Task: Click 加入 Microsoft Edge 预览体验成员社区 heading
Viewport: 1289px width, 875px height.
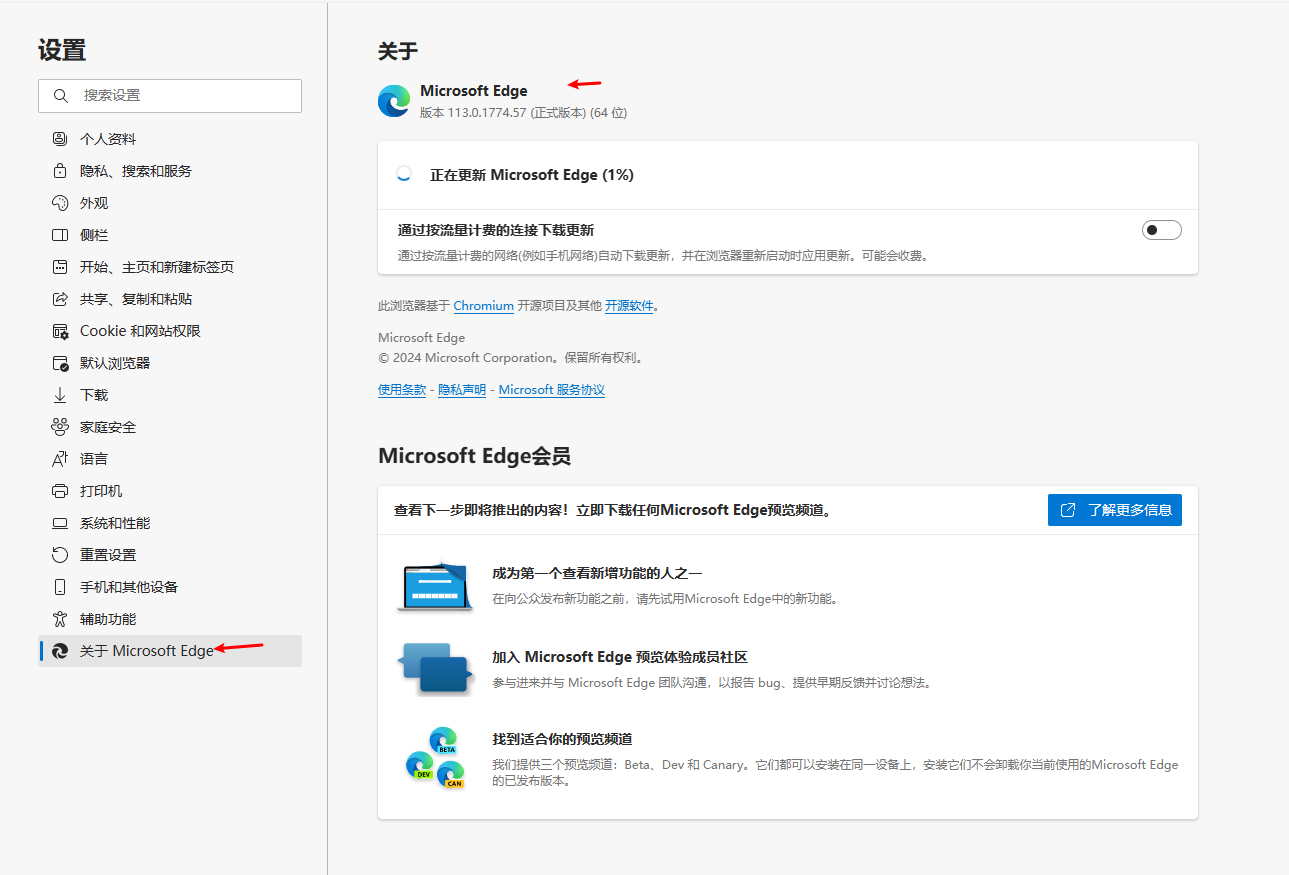Action: tap(620, 657)
